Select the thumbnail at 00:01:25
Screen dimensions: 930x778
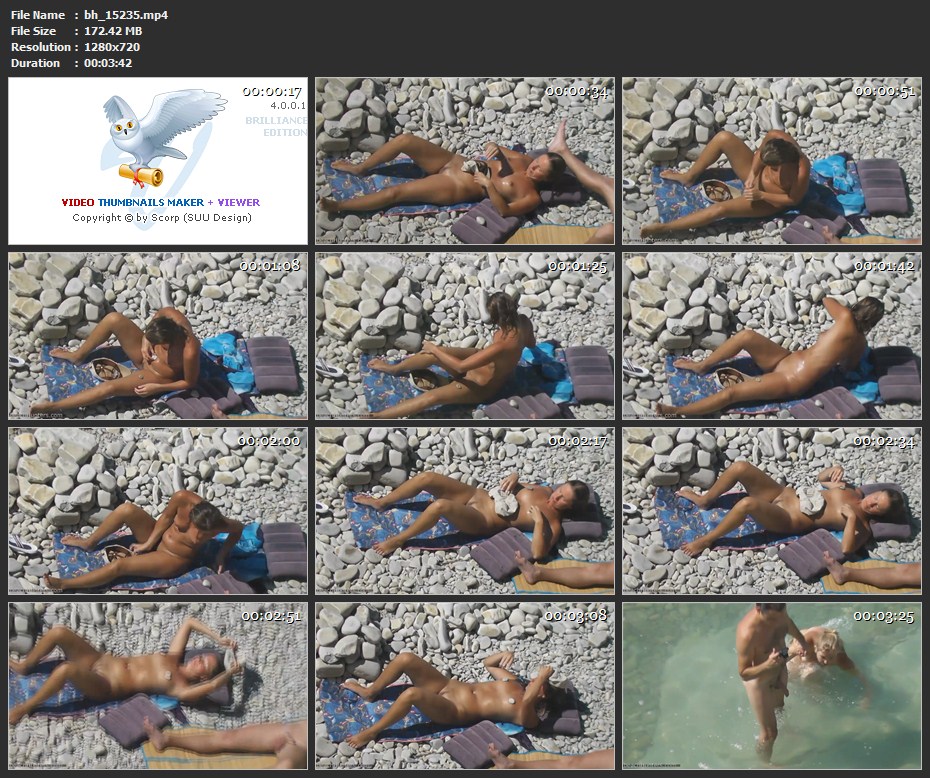(x=465, y=336)
